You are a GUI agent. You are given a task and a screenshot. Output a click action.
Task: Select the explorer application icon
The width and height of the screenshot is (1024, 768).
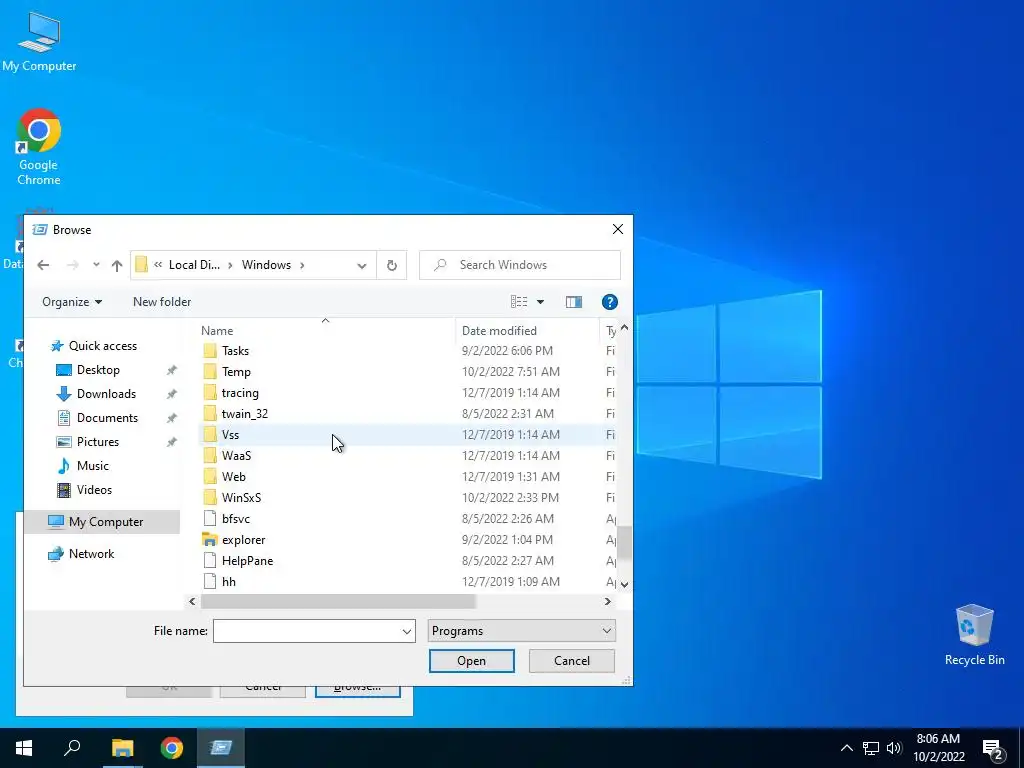click(210, 539)
